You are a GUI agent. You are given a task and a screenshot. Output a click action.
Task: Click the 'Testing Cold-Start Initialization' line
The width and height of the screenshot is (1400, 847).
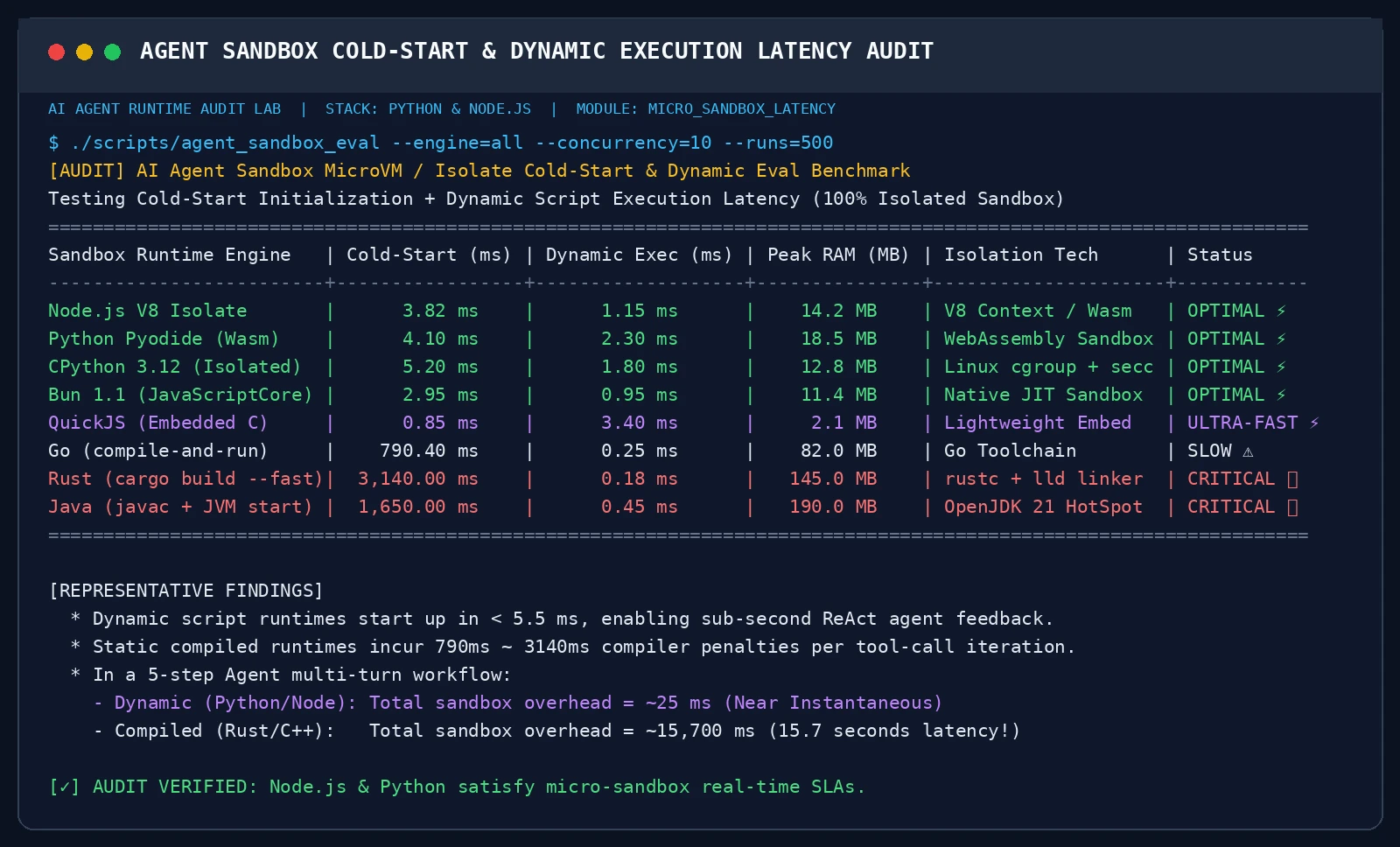coord(556,199)
